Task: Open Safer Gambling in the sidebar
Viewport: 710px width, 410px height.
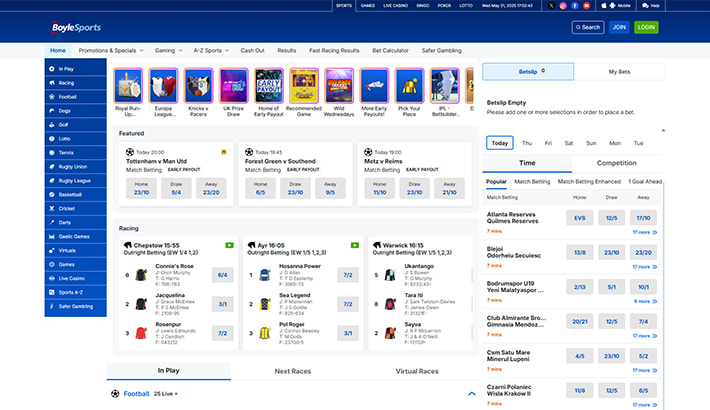Action: pyautogui.click(x=76, y=306)
